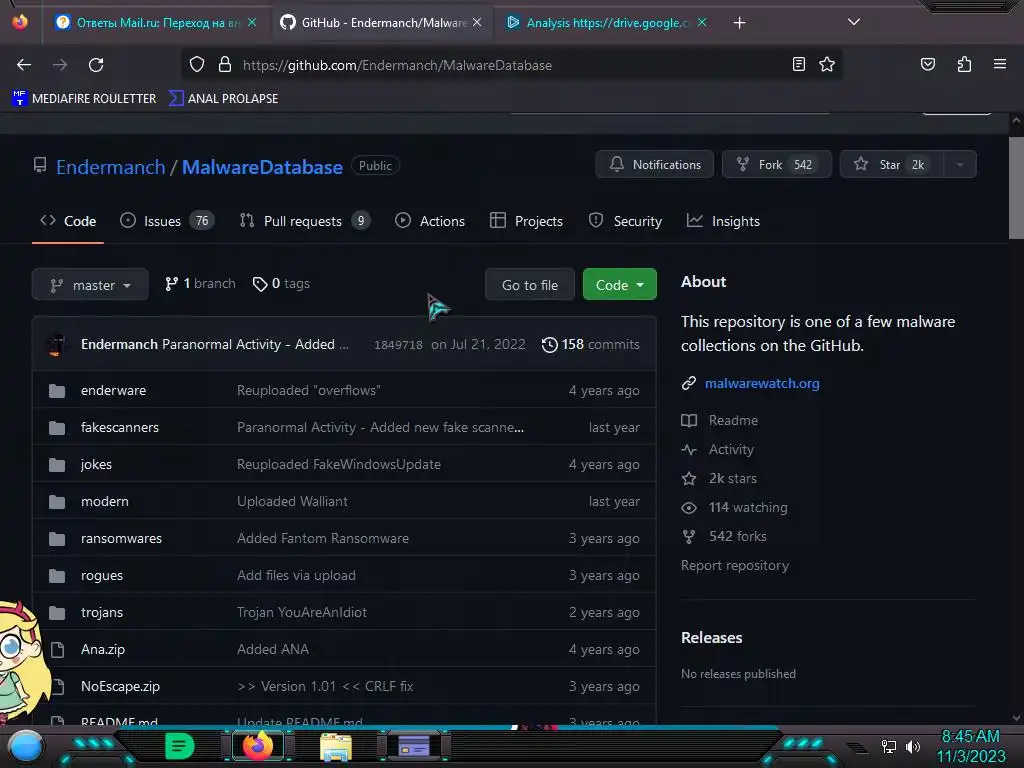Open ANAL PROLAPSE bookmark
Viewport: 1024px width, 768px height.
click(223, 99)
